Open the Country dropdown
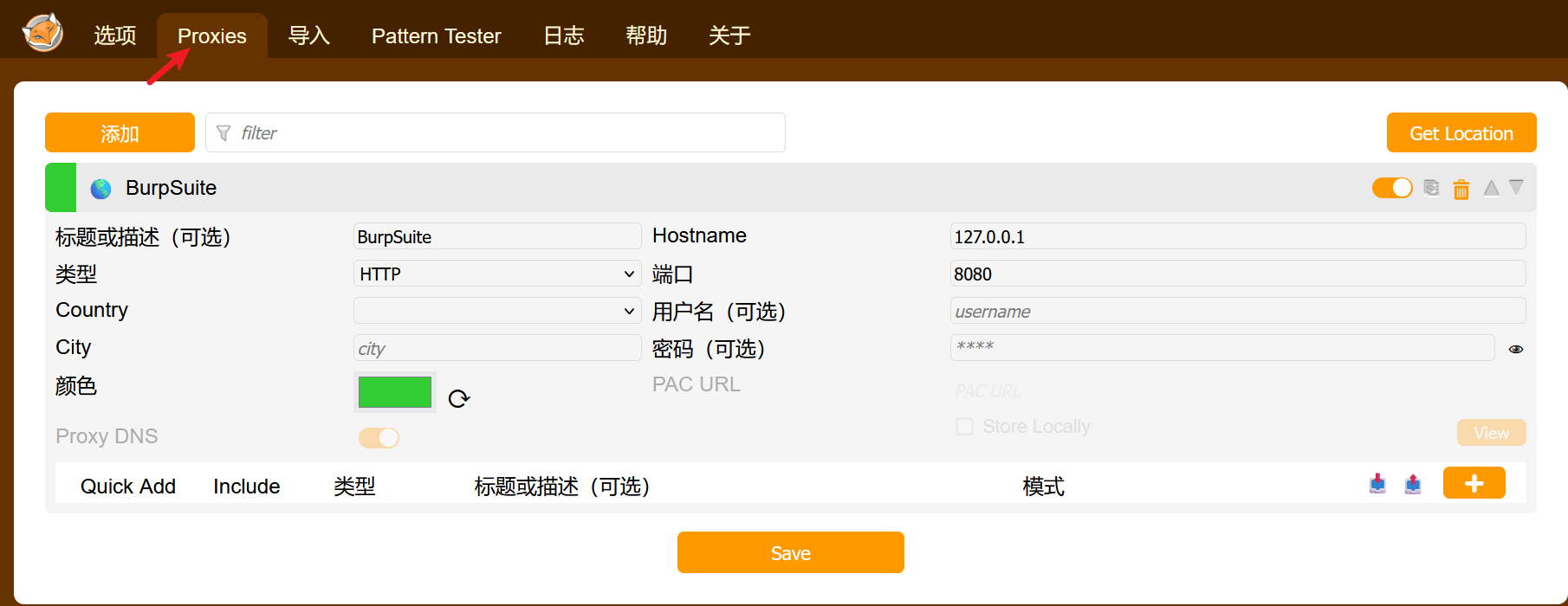1568x606 pixels. pyautogui.click(x=497, y=311)
